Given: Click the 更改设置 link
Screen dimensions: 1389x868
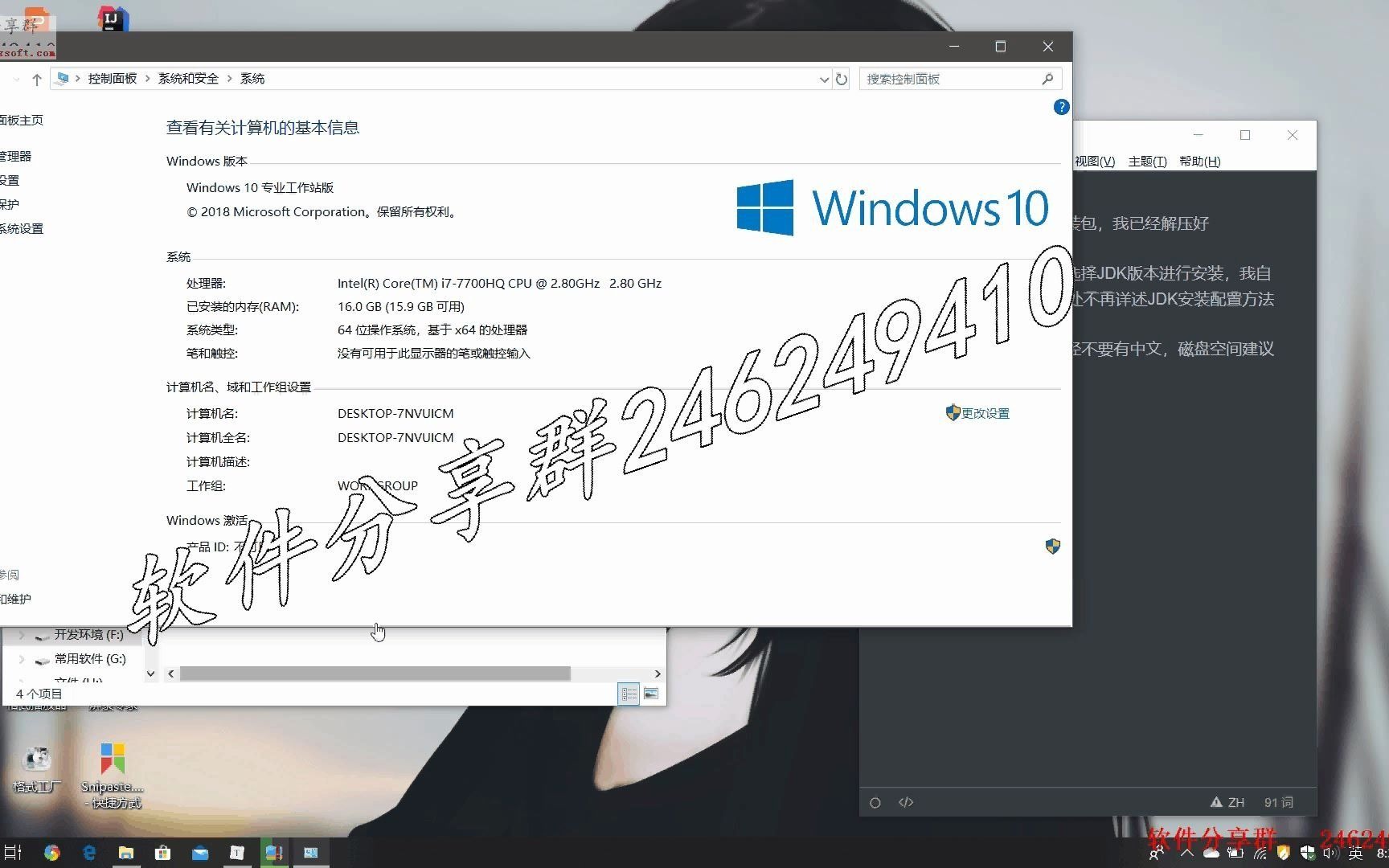Looking at the screenshot, I should coord(985,413).
